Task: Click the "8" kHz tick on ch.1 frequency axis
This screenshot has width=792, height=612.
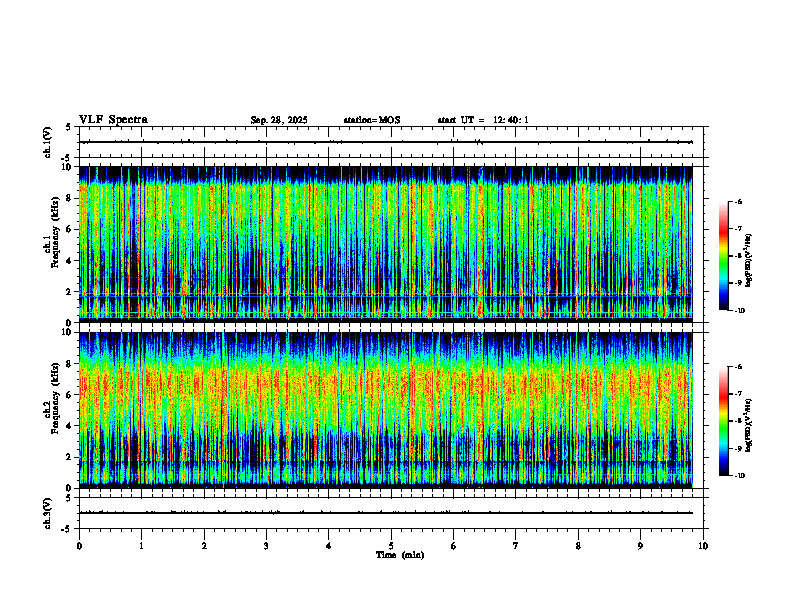Action: (x=70, y=198)
